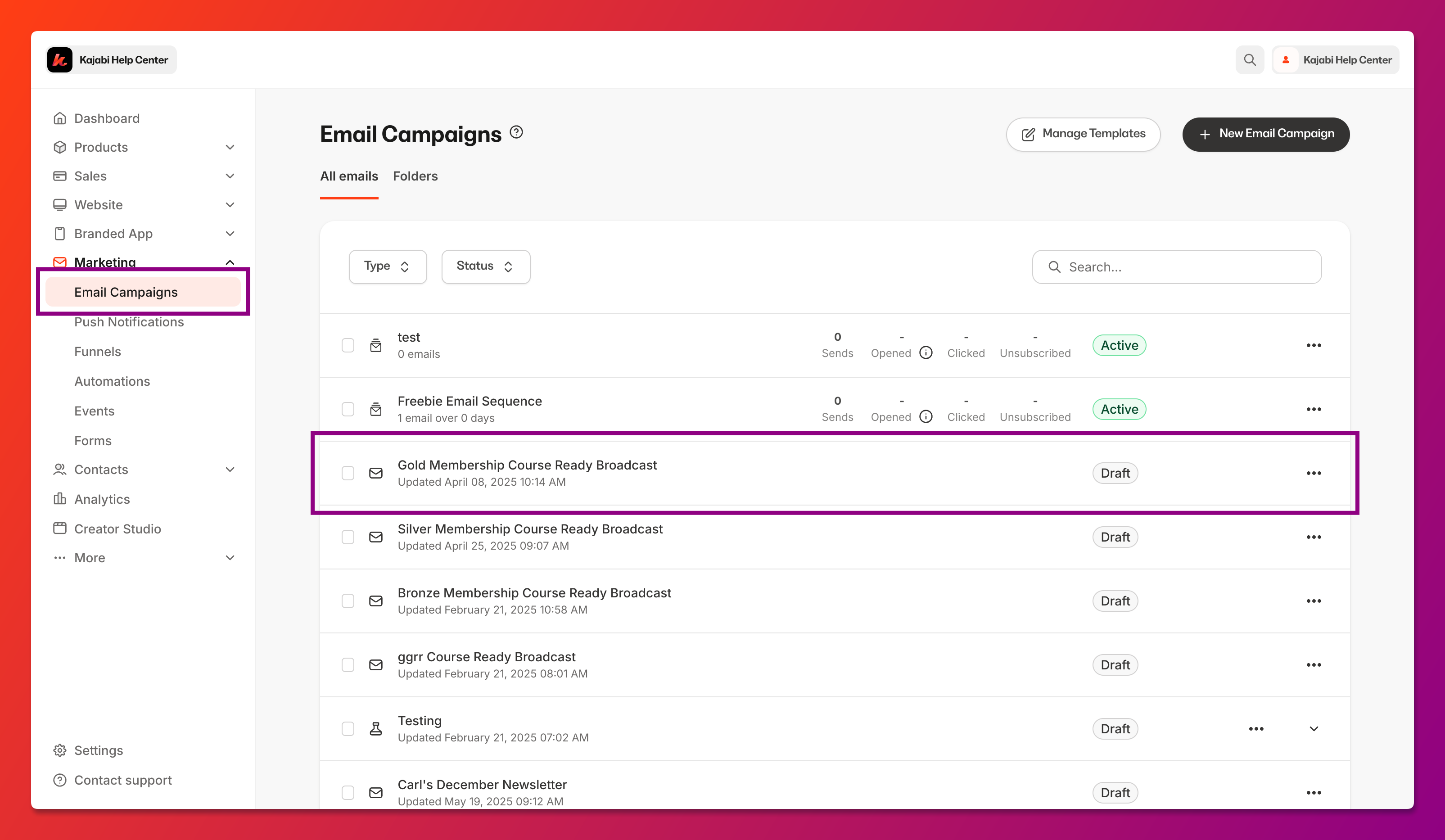This screenshot has height=840, width=1445.
Task: Open Carl's December Newsletter campaign
Action: [482, 784]
